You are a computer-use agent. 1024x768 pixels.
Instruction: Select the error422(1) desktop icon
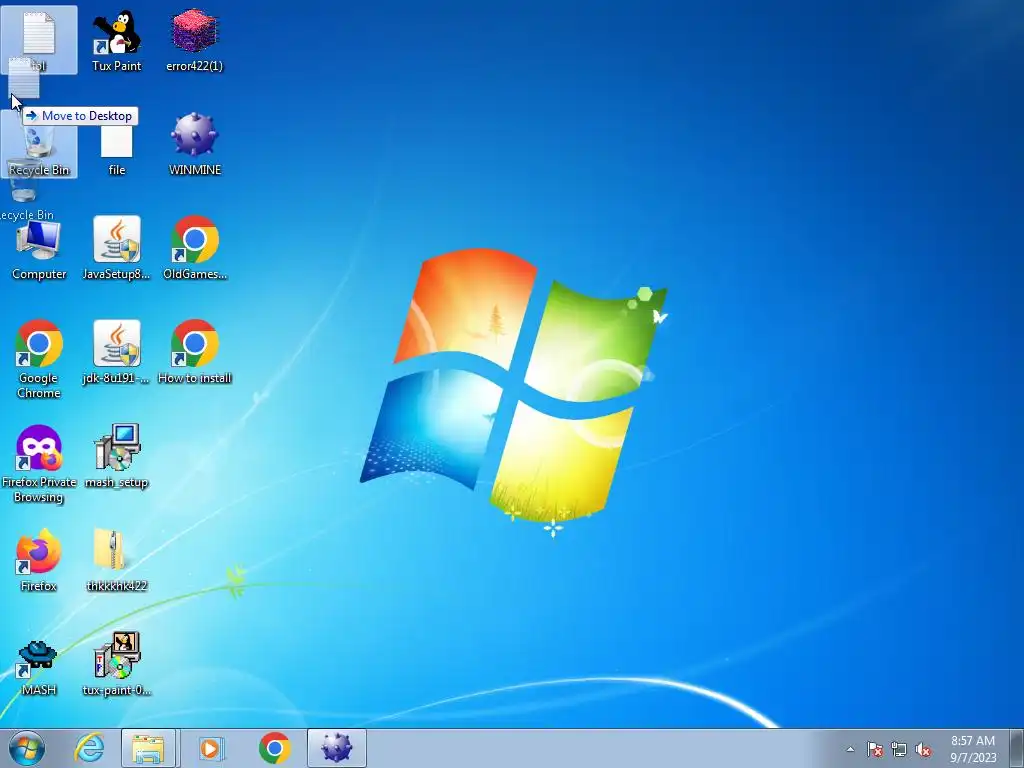pos(194,40)
